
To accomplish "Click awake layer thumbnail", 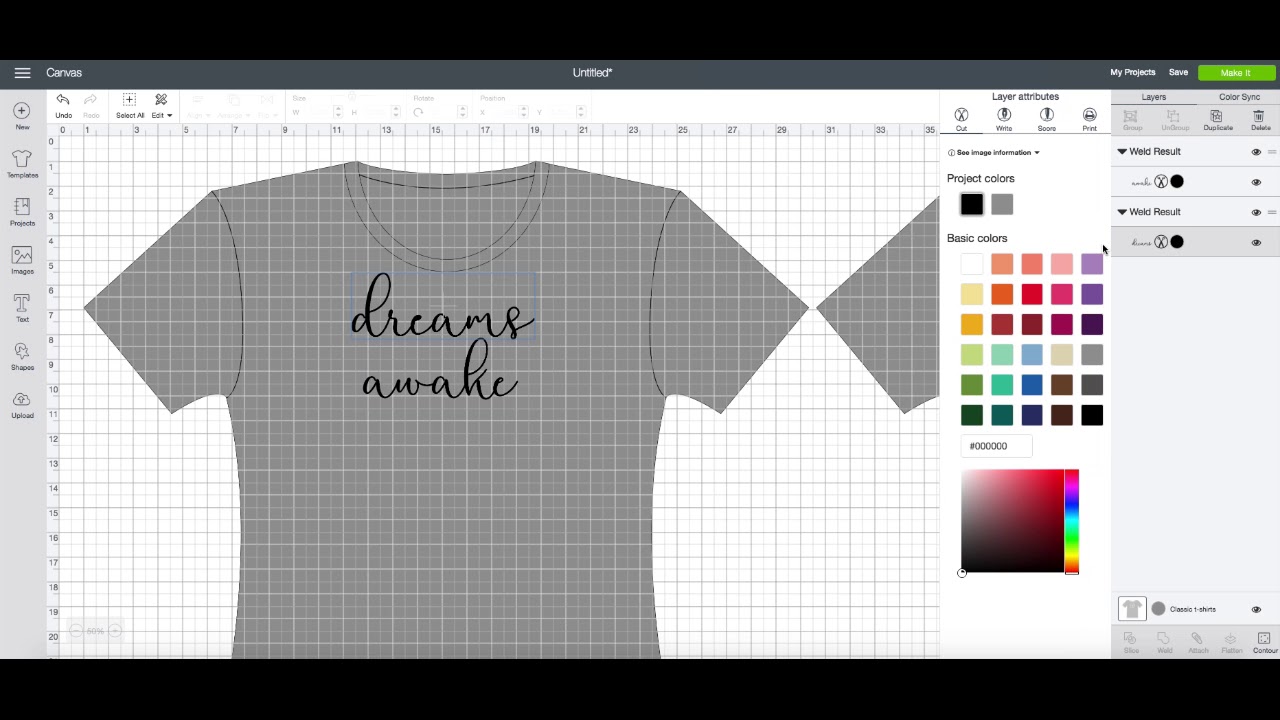I will 1141,182.
